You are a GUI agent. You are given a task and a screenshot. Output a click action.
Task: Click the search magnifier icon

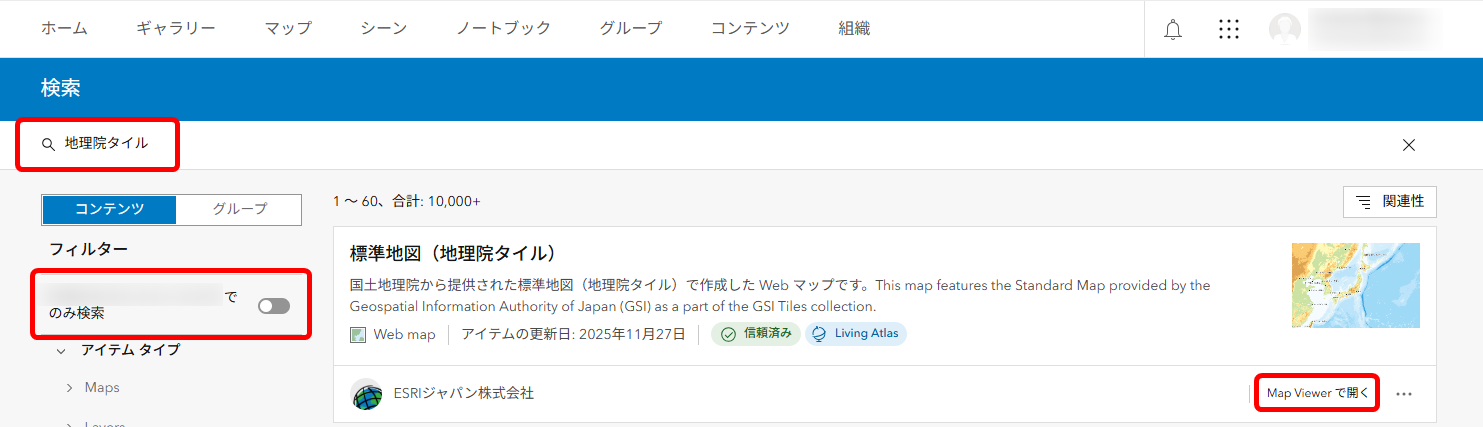[48, 145]
